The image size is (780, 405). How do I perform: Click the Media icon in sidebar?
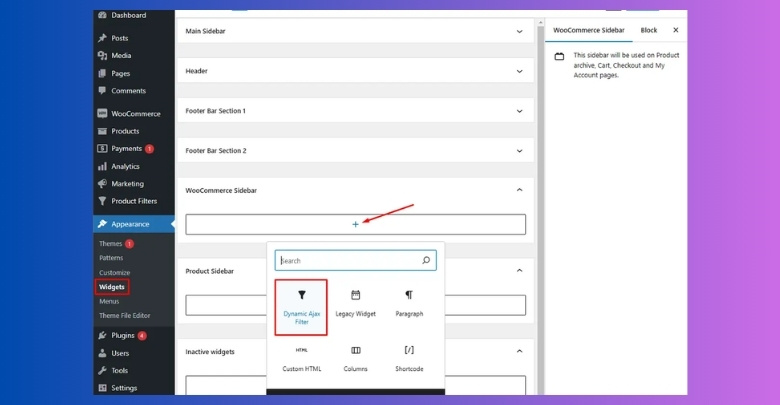click(102, 55)
